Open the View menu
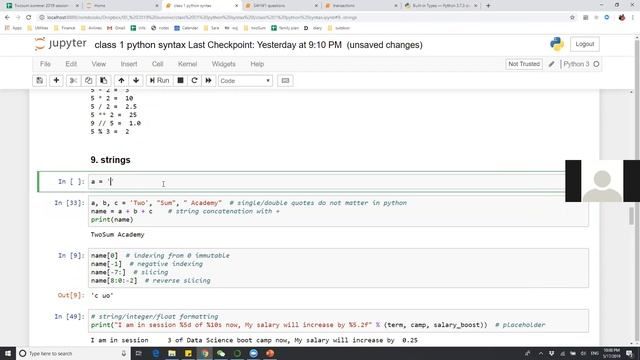640x360 pixels. (x=99, y=64)
